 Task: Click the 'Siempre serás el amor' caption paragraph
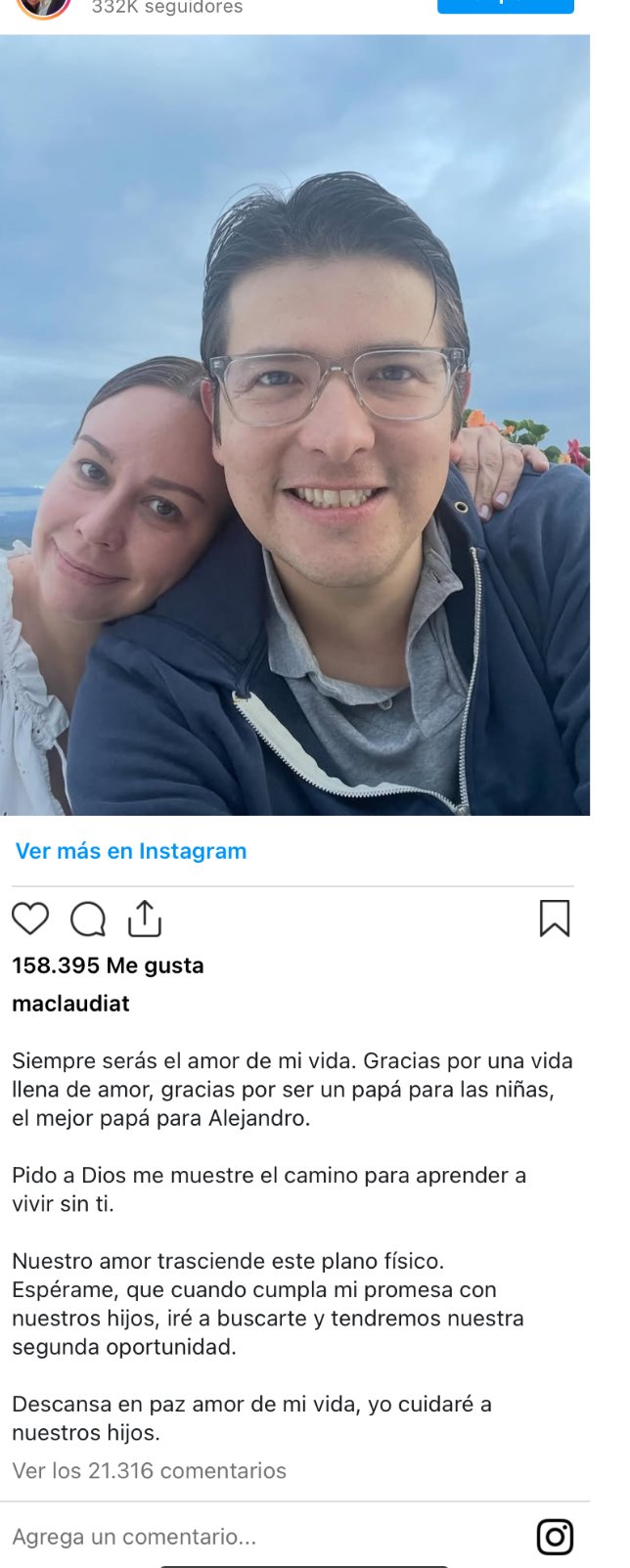click(292, 1090)
